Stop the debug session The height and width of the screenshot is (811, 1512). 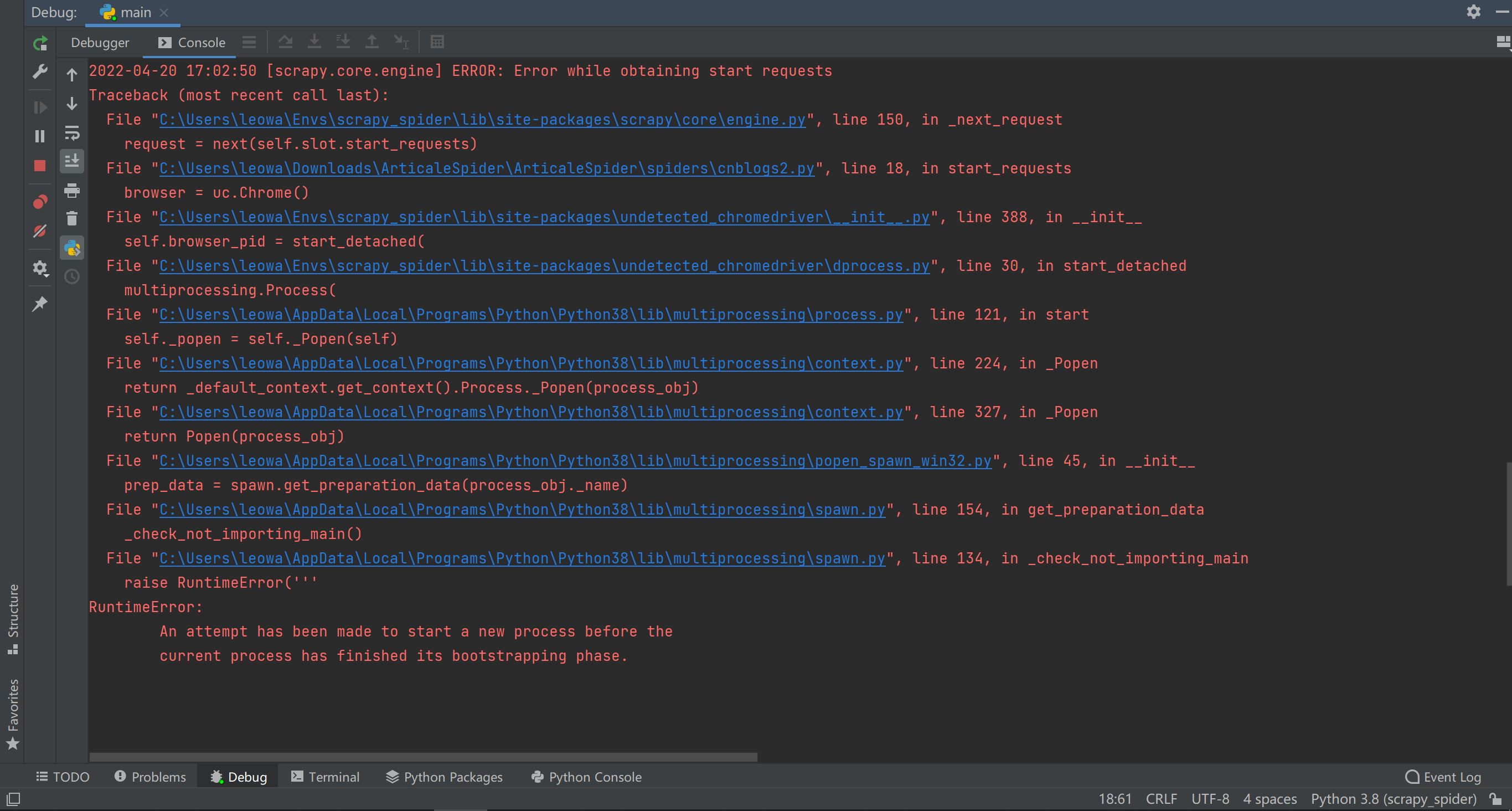[40, 166]
